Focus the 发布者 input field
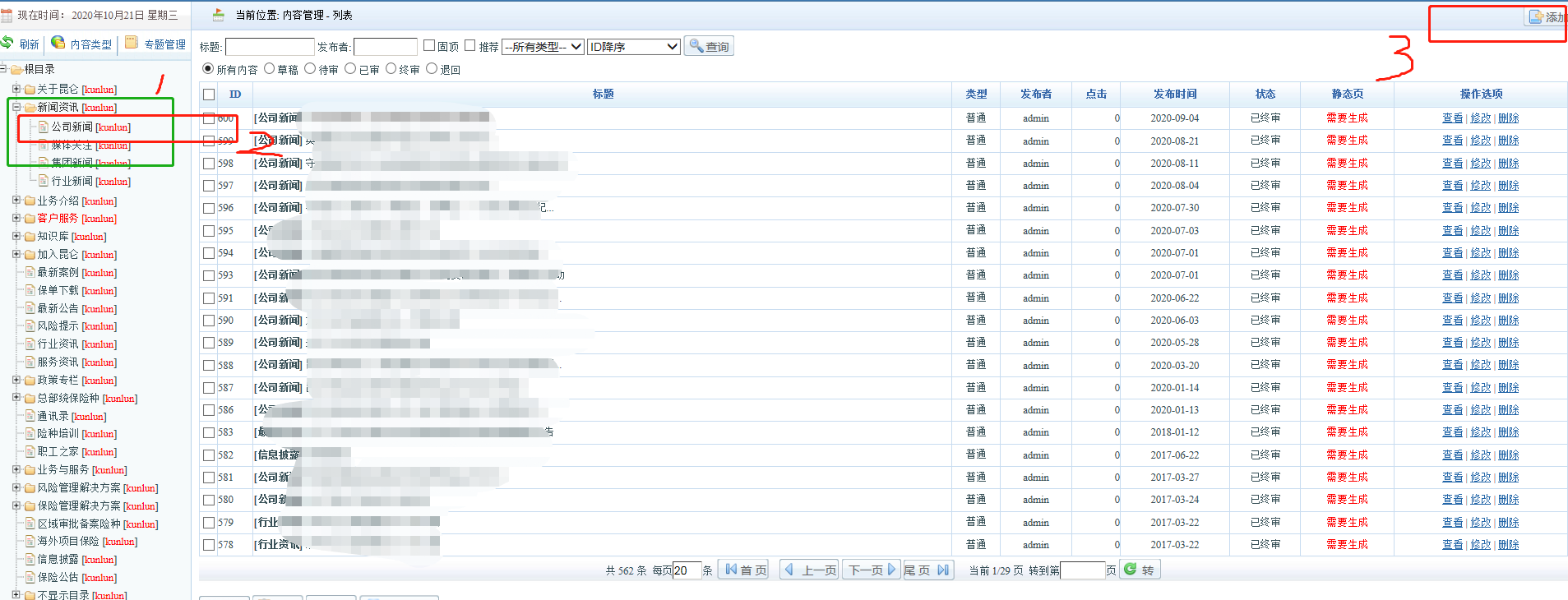This screenshot has height=600, width=1568. 386,47
